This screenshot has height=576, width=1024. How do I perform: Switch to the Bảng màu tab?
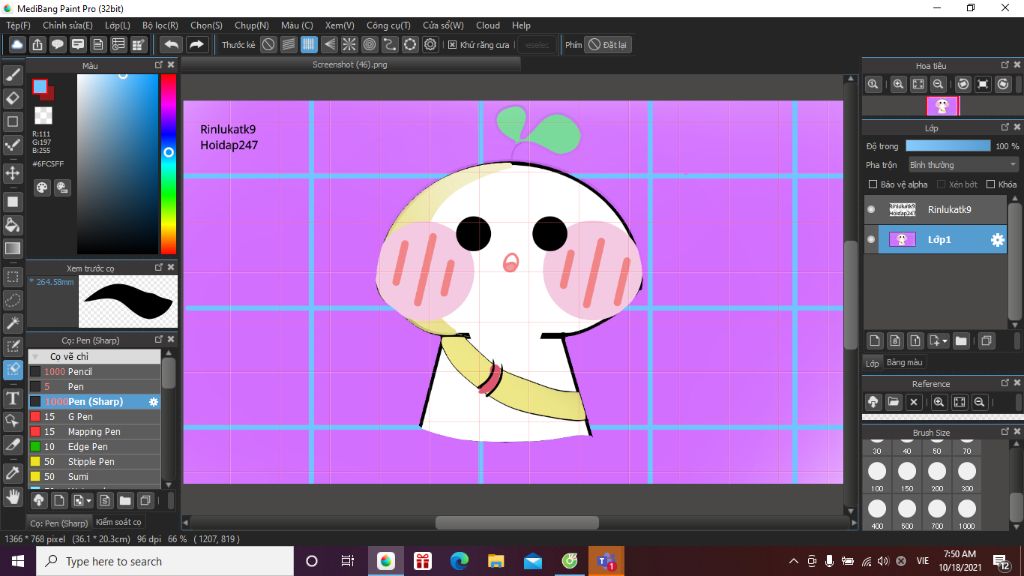[x=905, y=362]
